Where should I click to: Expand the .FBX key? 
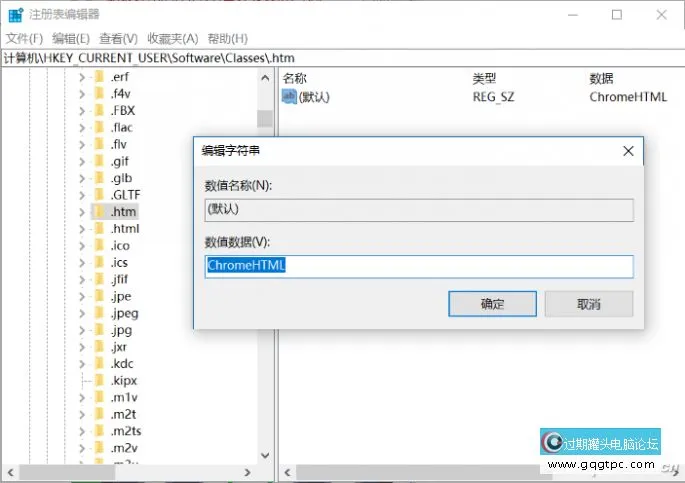click(x=82, y=111)
